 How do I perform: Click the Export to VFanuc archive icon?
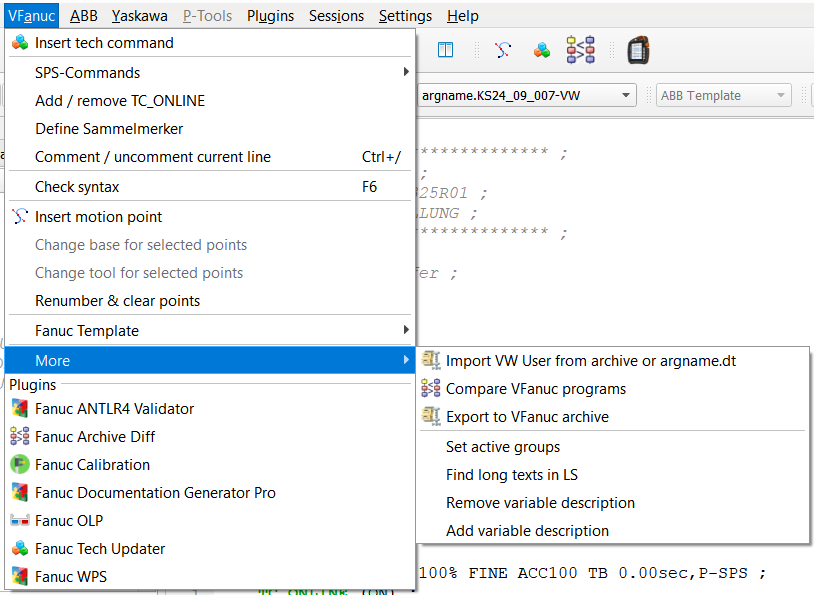click(431, 416)
